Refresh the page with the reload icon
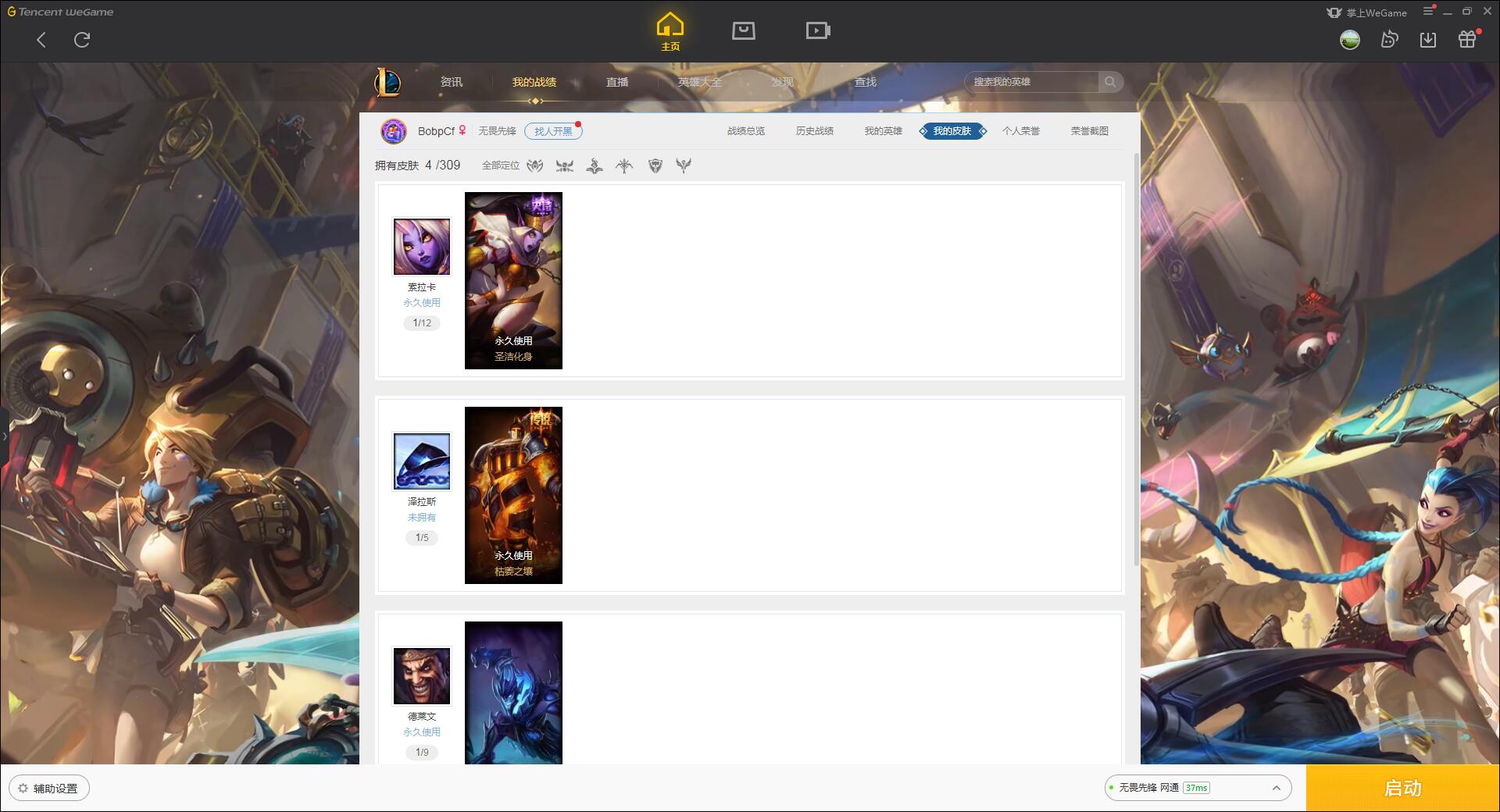 (x=82, y=40)
